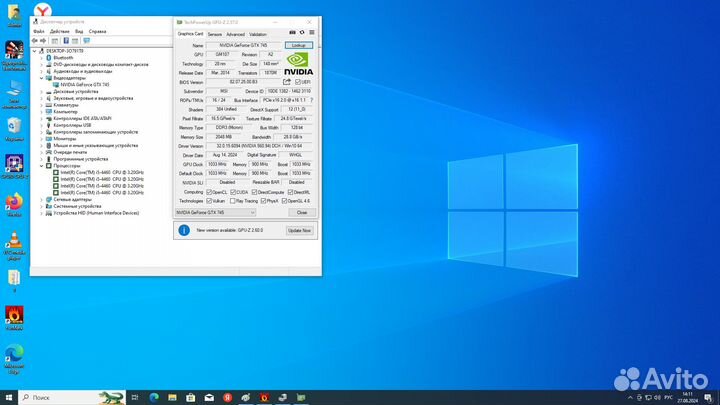Select NVIDIA GeForce GTX 745 in device tree
Screen dimensions: 720x405
84,85
